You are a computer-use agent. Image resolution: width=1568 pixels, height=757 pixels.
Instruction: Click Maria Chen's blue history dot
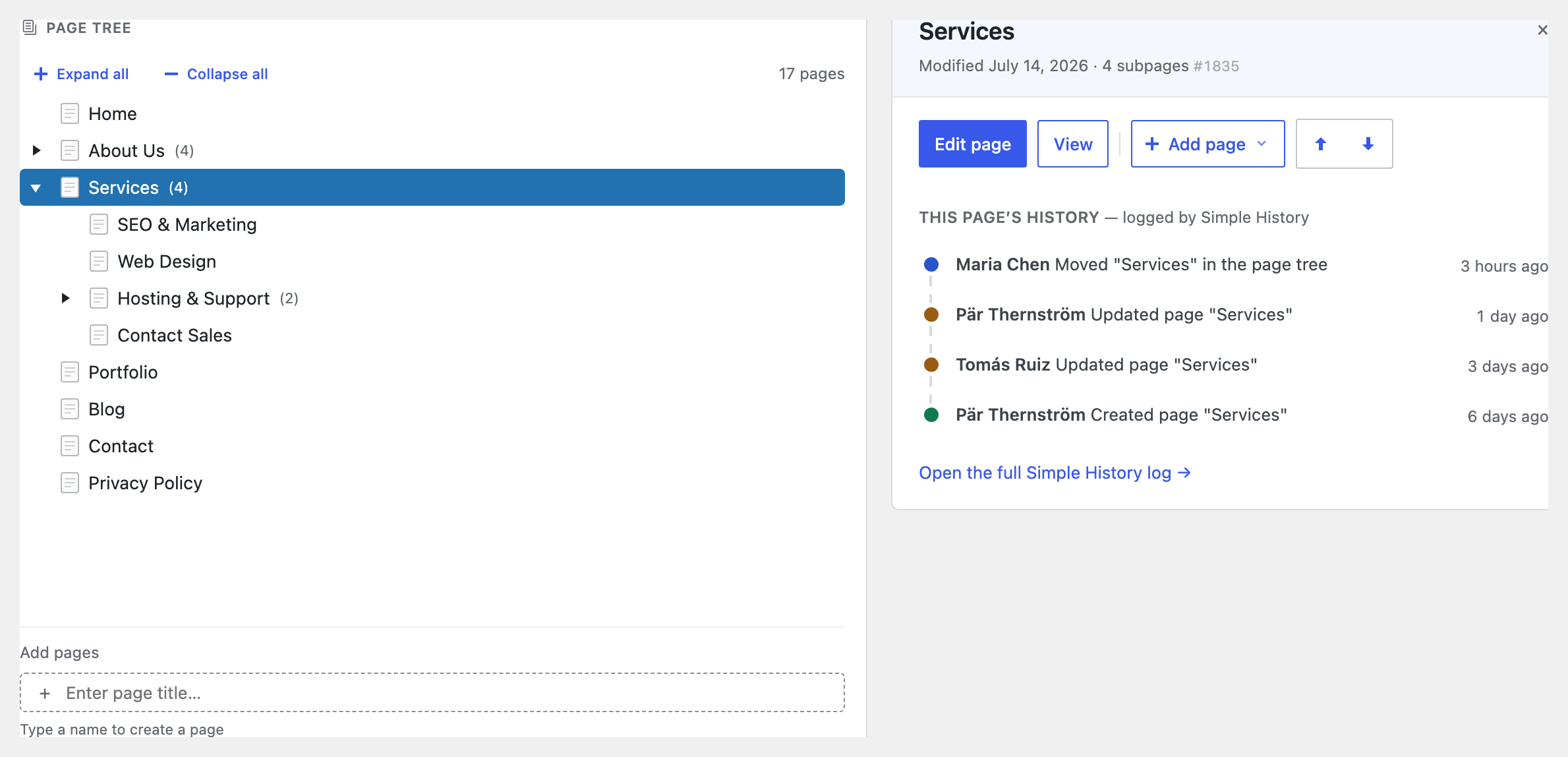[x=931, y=264]
